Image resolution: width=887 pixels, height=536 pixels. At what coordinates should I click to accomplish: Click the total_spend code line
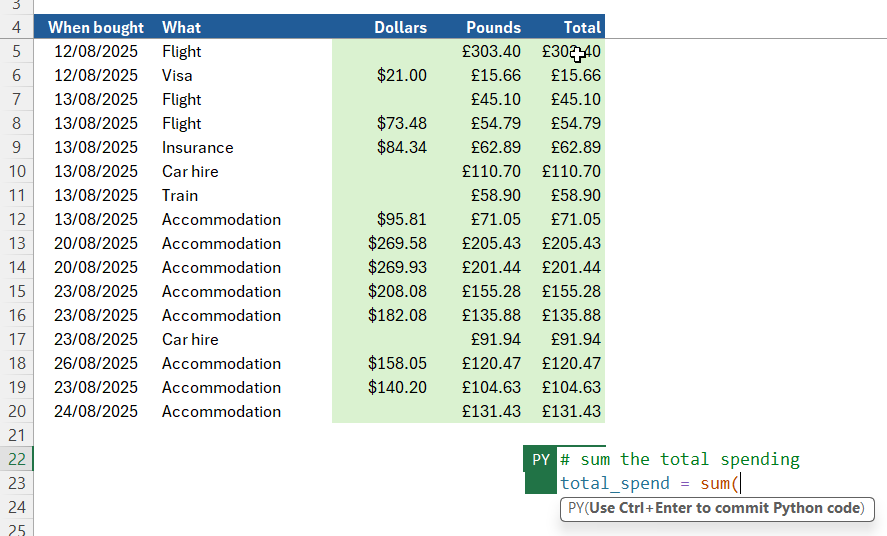point(648,484)
